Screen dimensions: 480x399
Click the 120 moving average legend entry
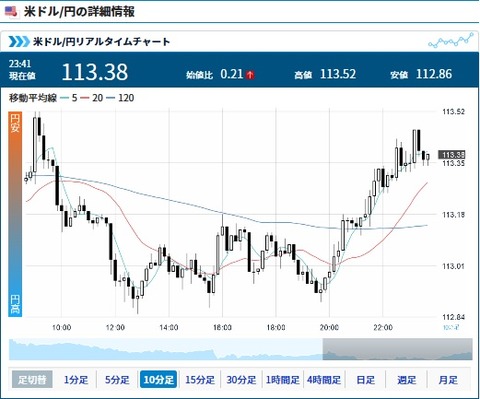point(121,98)
